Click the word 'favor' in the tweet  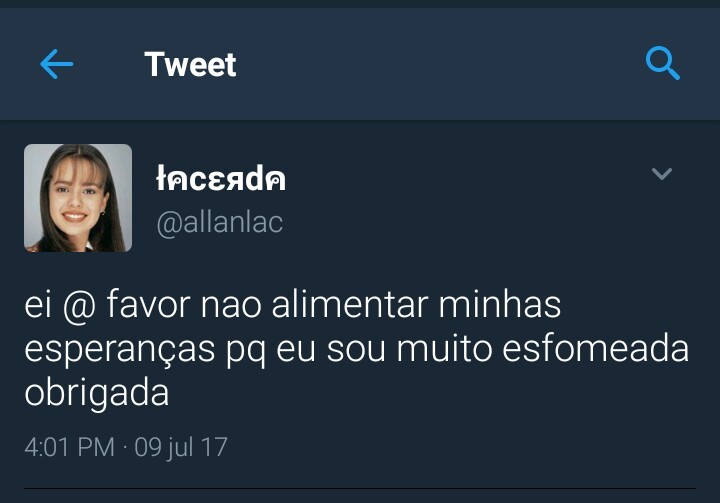(x=148, y=304)
